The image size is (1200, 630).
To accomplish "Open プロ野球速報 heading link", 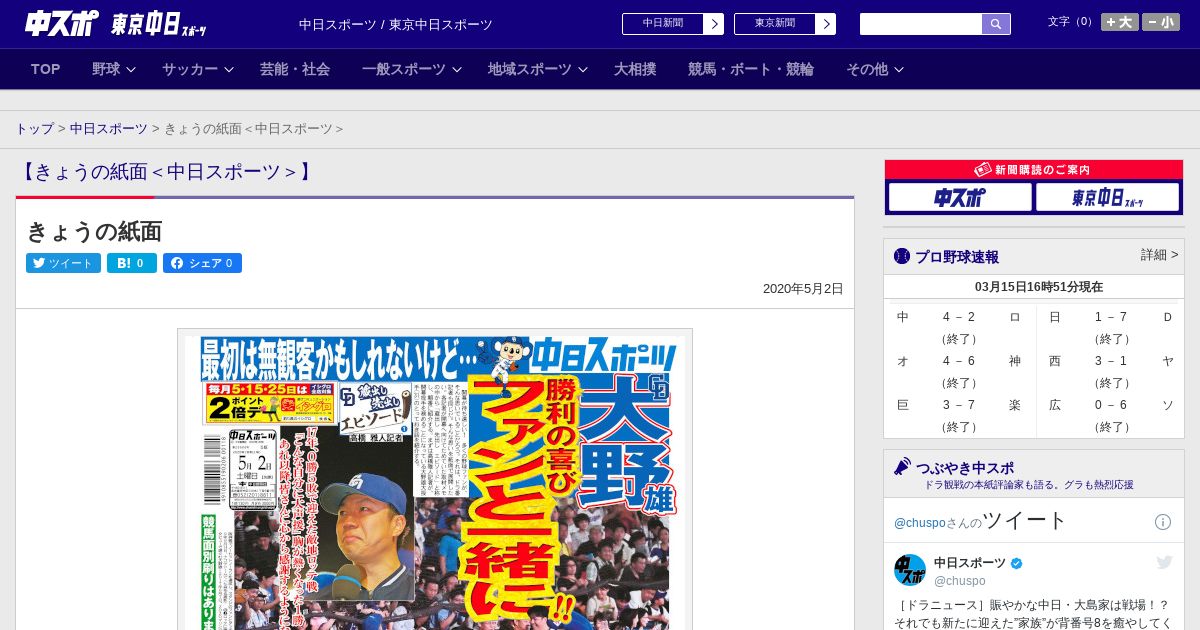I will coord(957,257).
